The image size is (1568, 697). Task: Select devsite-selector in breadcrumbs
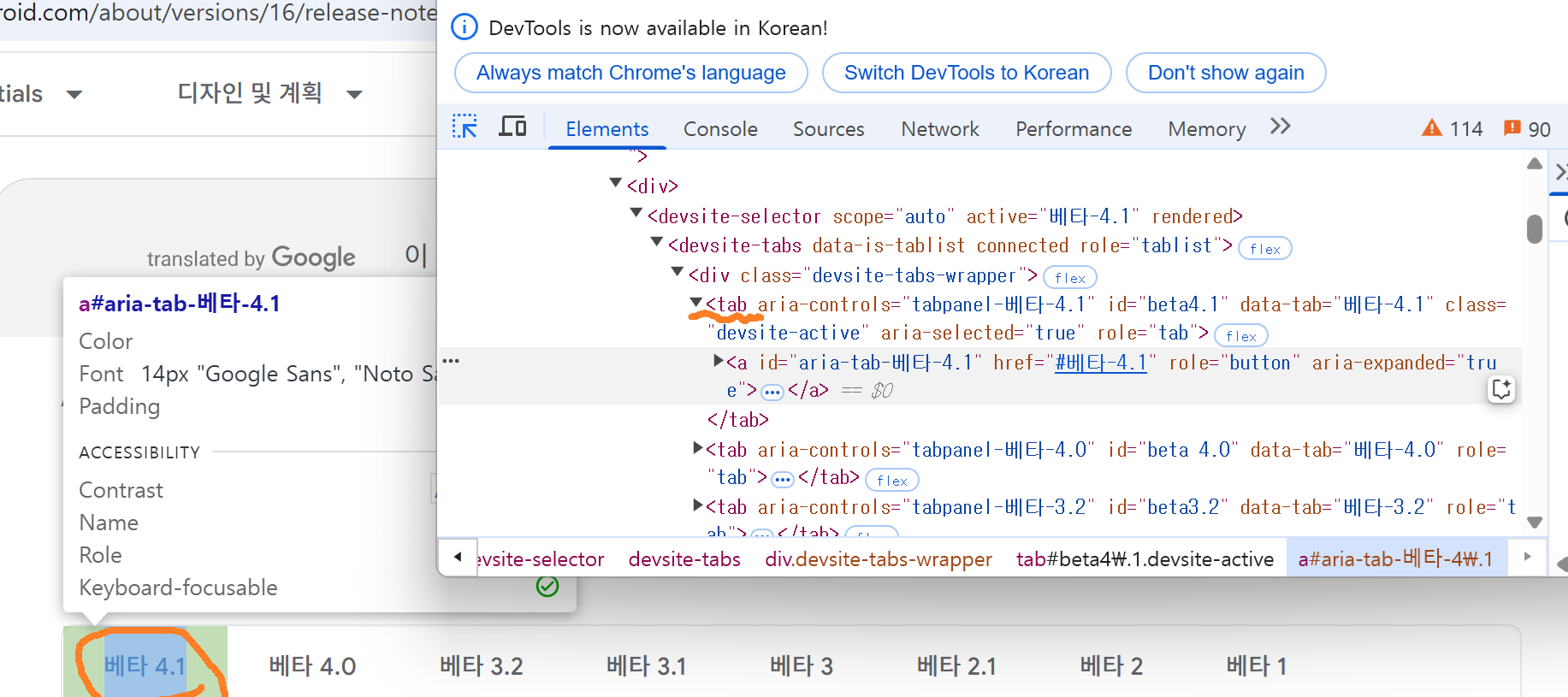tap(541, 559)
